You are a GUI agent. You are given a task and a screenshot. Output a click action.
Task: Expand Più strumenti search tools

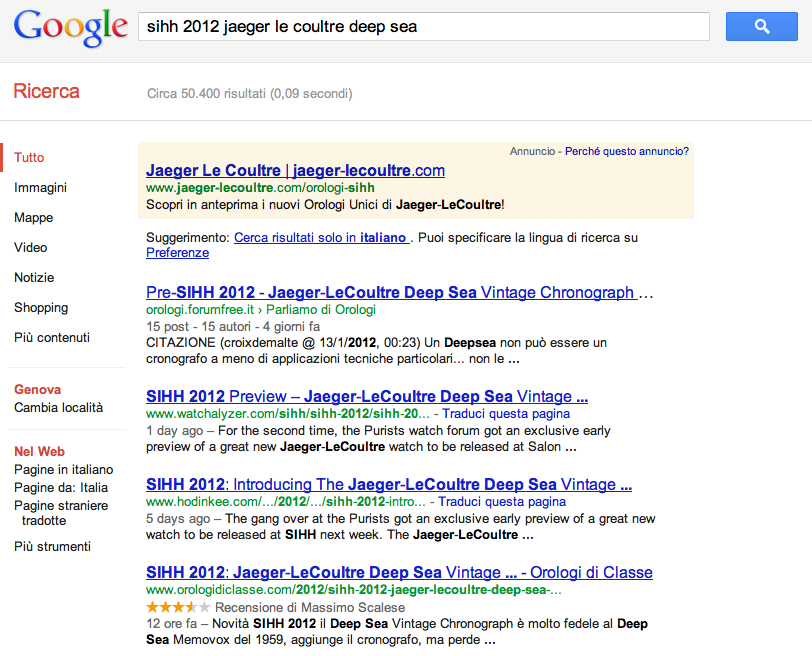point(52,546)
